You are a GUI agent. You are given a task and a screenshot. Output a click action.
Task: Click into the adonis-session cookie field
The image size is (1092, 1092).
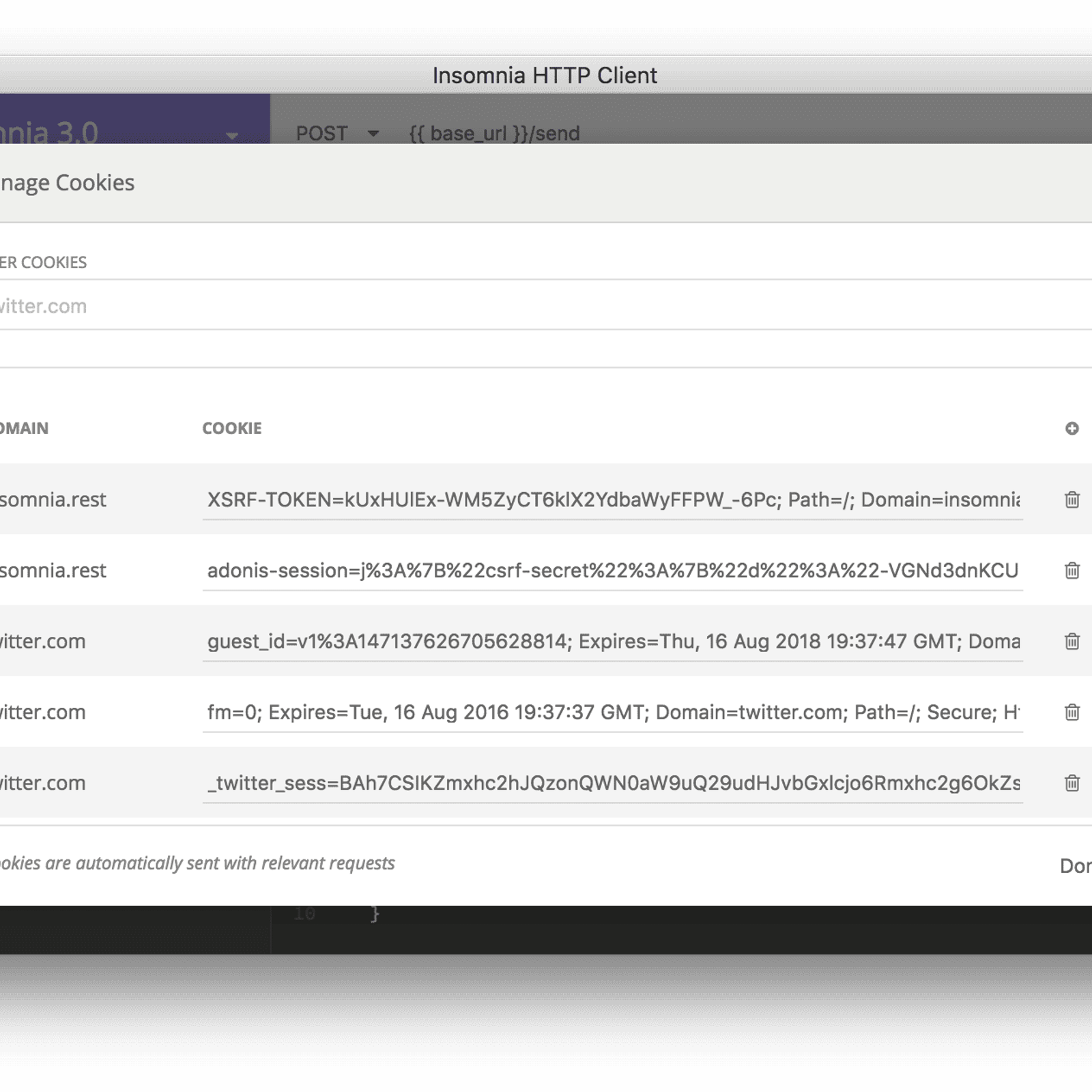(612, 571)
